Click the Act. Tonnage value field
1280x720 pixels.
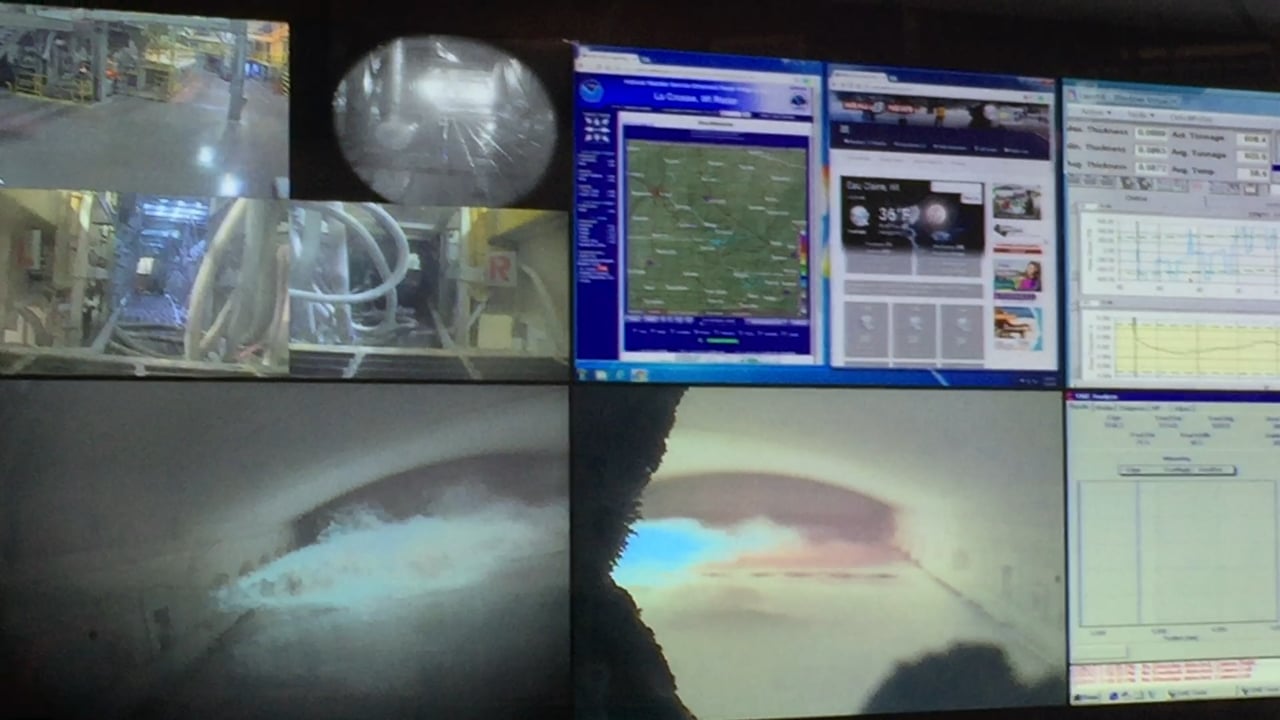point(1254,140)
